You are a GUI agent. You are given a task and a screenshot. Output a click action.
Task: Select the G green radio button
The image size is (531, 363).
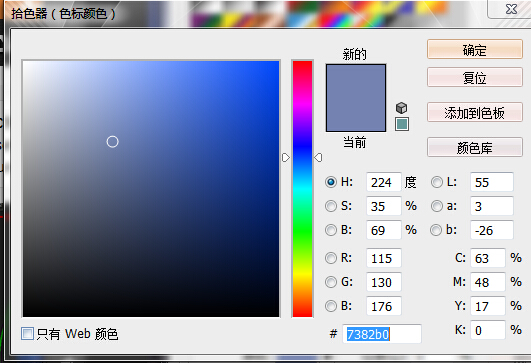[331, 282]
